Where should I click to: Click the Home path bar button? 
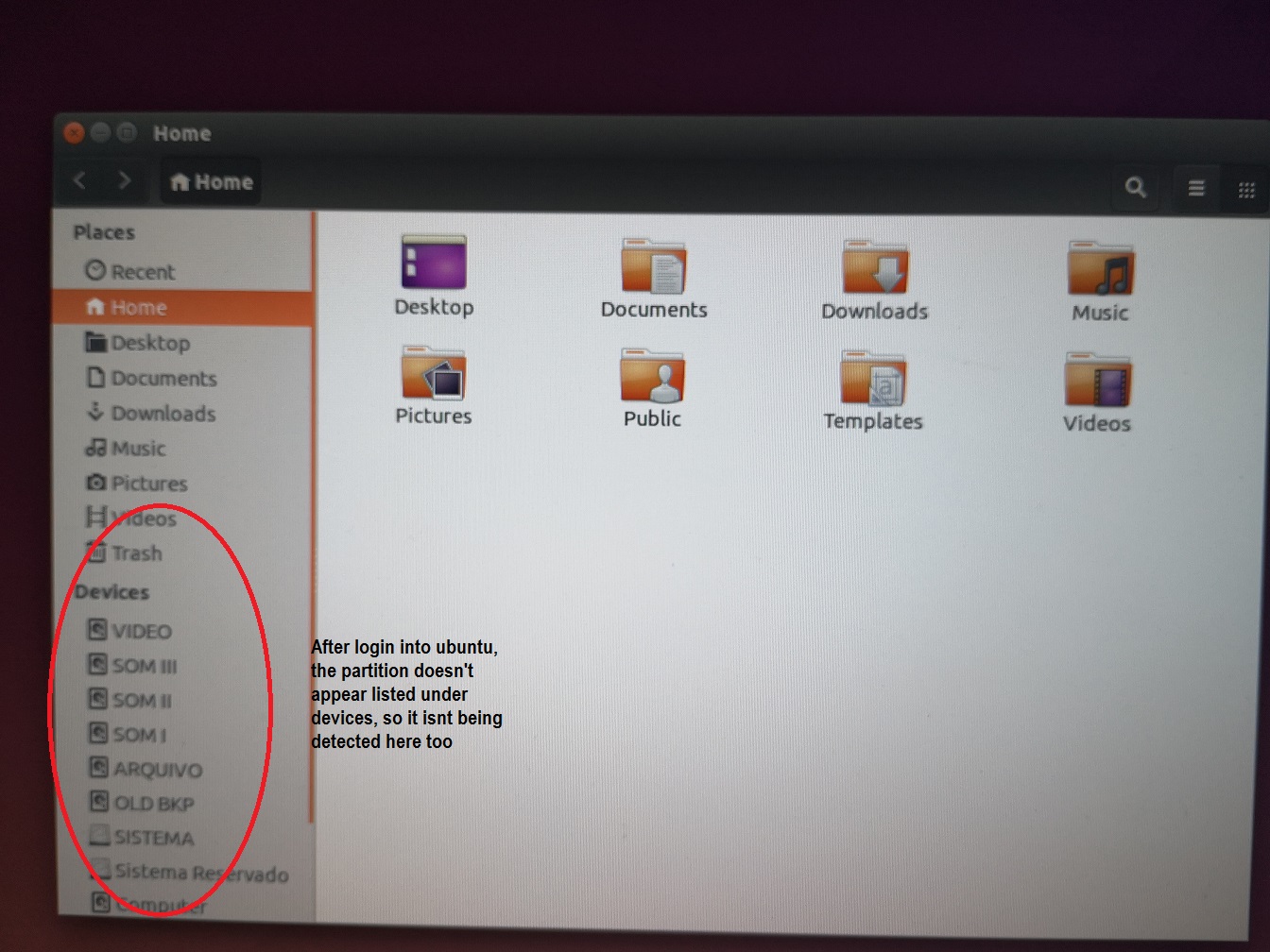(212, 182)
